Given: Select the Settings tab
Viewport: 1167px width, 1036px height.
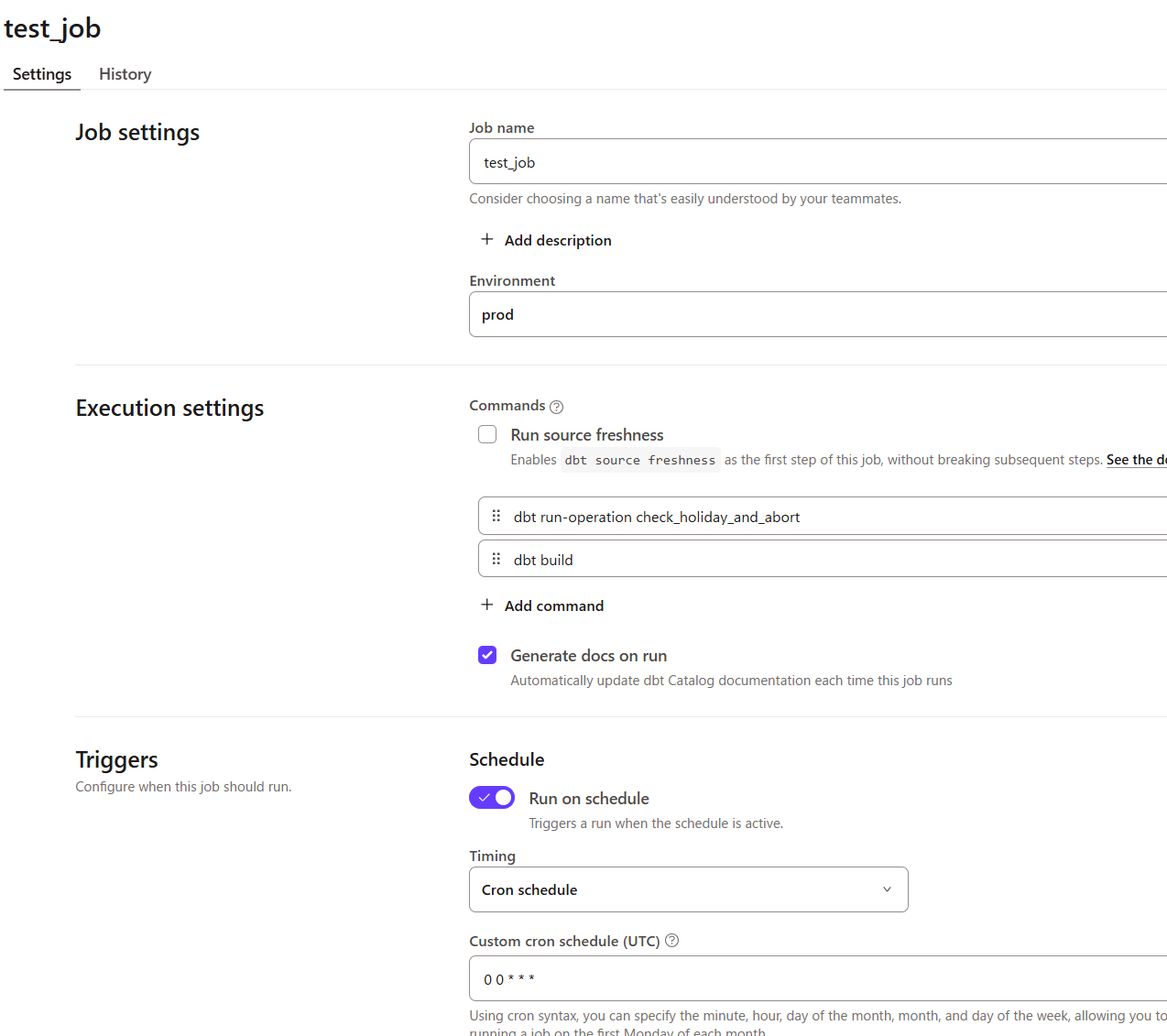Looking at the screenshot, I should click(42, 74).
